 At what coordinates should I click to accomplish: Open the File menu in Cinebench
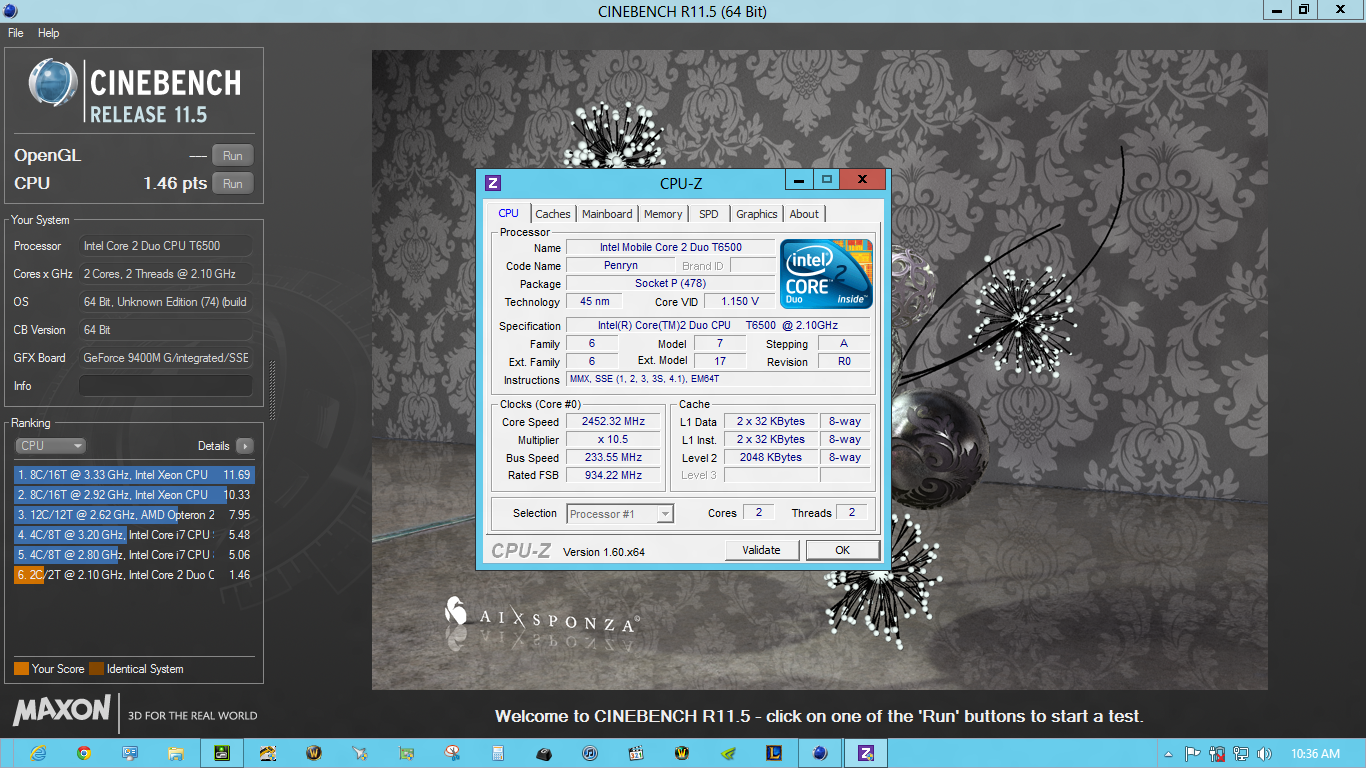(16, 33)
